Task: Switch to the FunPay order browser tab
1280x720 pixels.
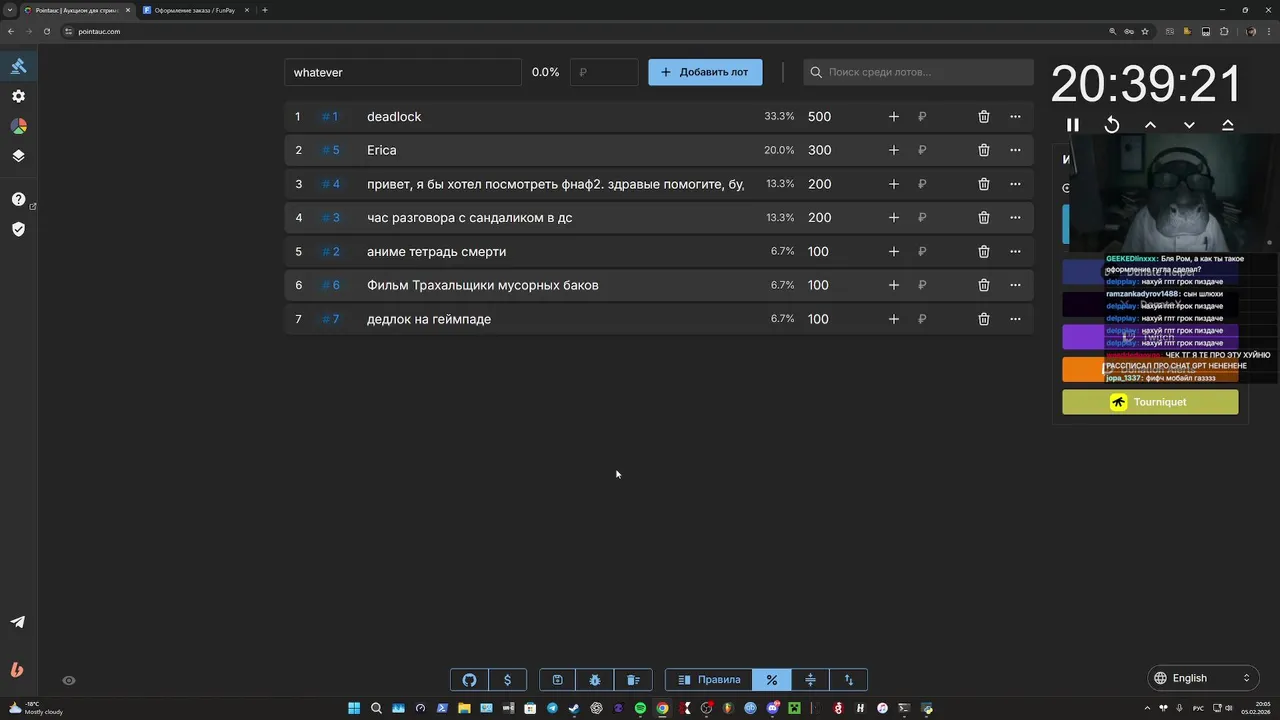Action: 196,10
